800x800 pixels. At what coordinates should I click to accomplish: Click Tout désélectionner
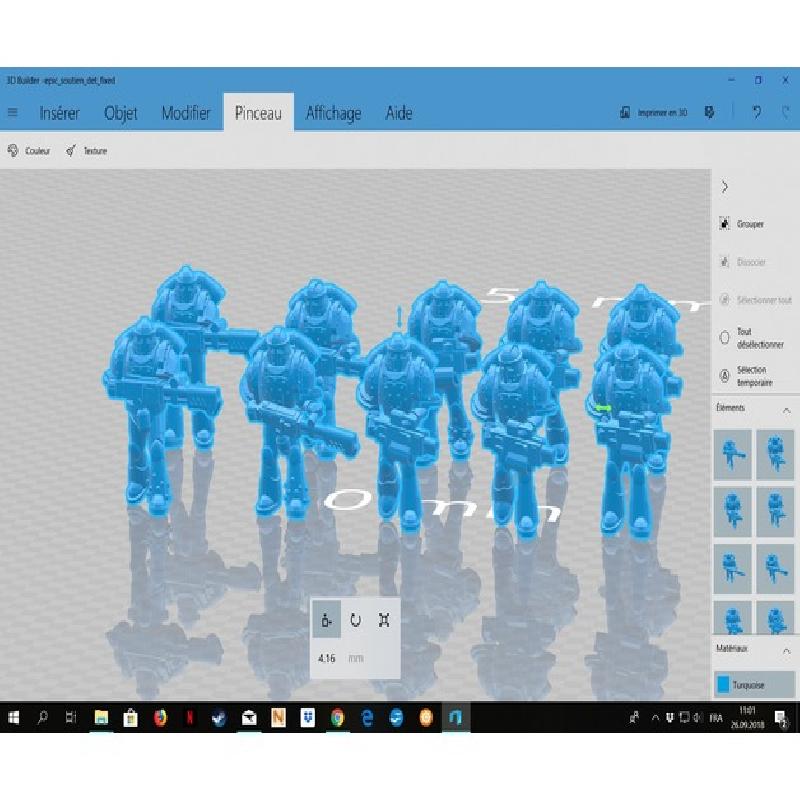click(x=752, y=338)
